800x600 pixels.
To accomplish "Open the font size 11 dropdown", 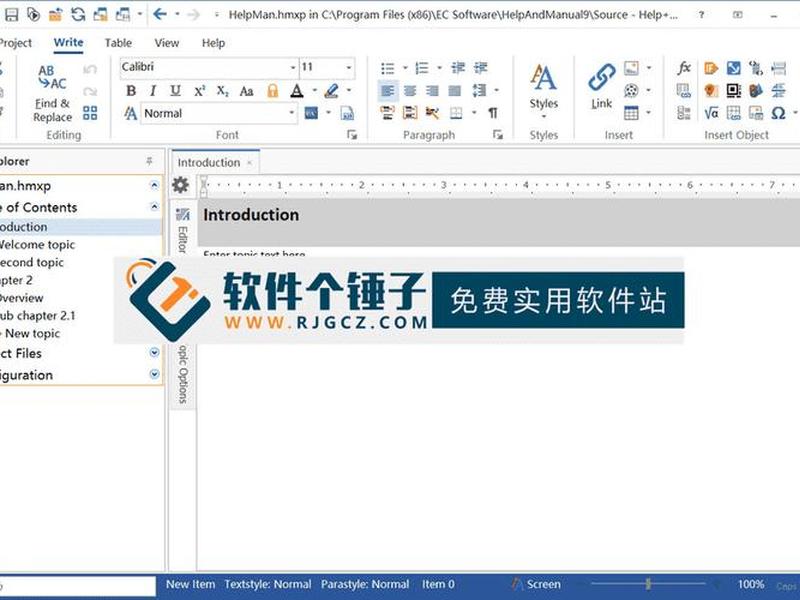I will tap(349, 67).
